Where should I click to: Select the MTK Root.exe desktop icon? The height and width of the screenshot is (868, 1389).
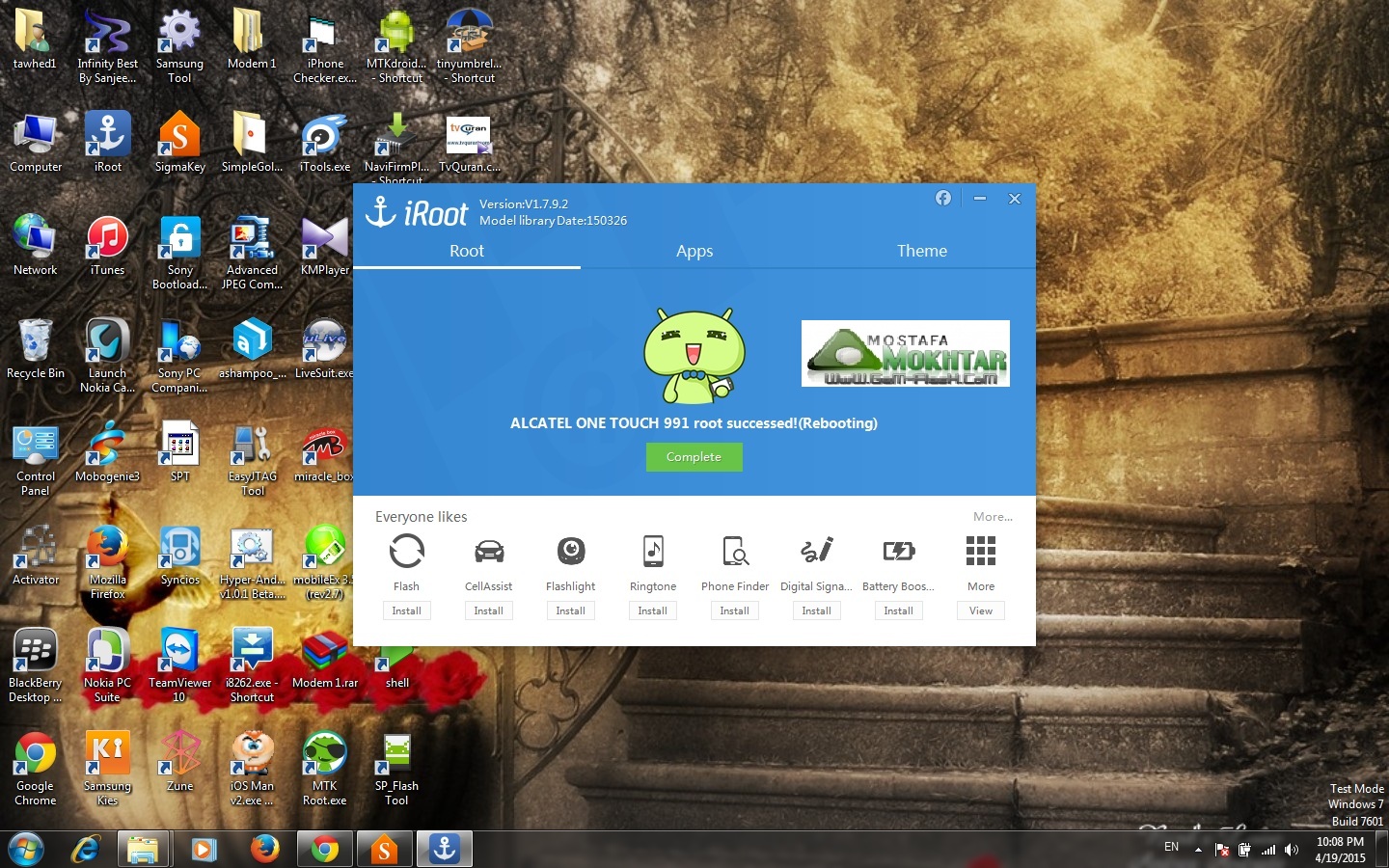point(325,769)
